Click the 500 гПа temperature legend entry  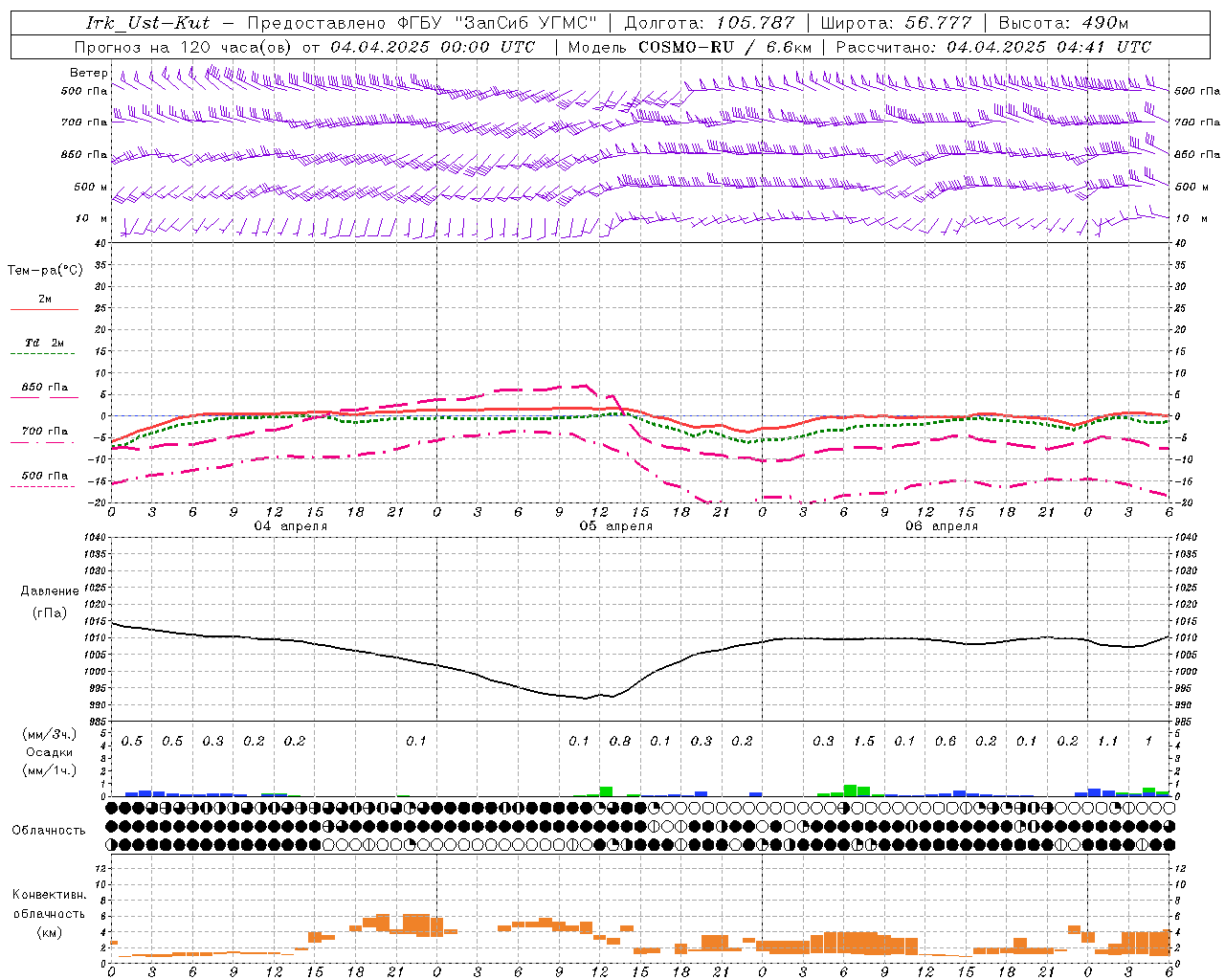[45, 476]
